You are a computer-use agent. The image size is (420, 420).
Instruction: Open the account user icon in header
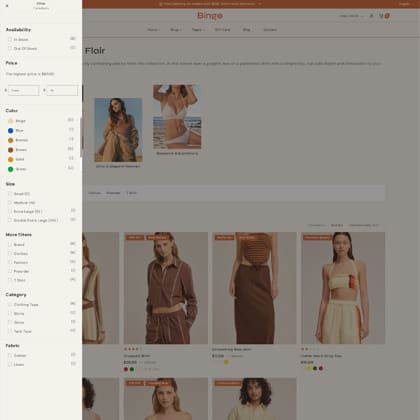[x=371, y=16]
